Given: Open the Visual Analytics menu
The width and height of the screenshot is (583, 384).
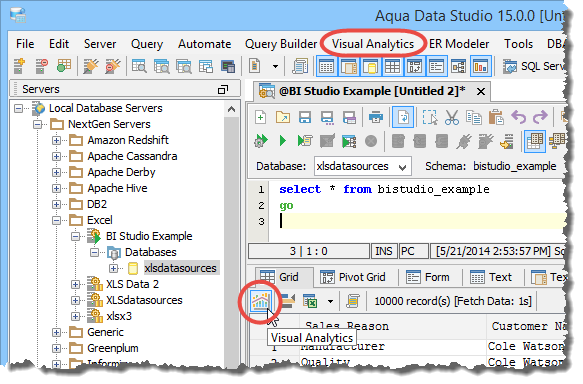Looking at the screenshot, I should point(373,44).
